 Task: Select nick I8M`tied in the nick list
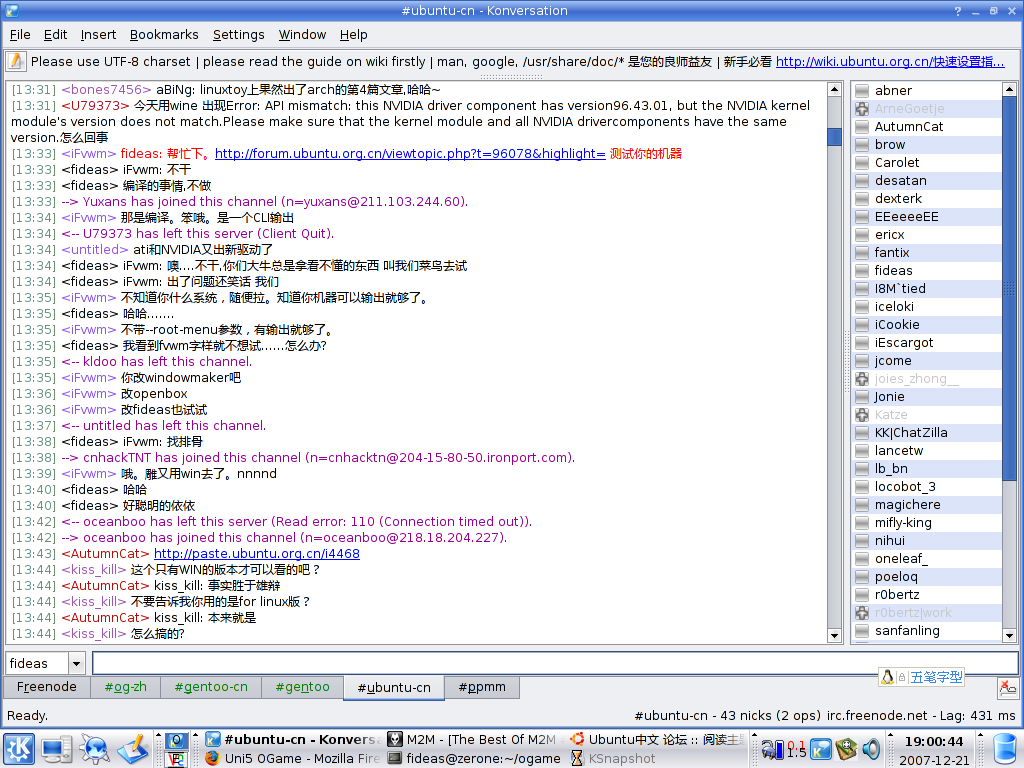pos(926,289)
